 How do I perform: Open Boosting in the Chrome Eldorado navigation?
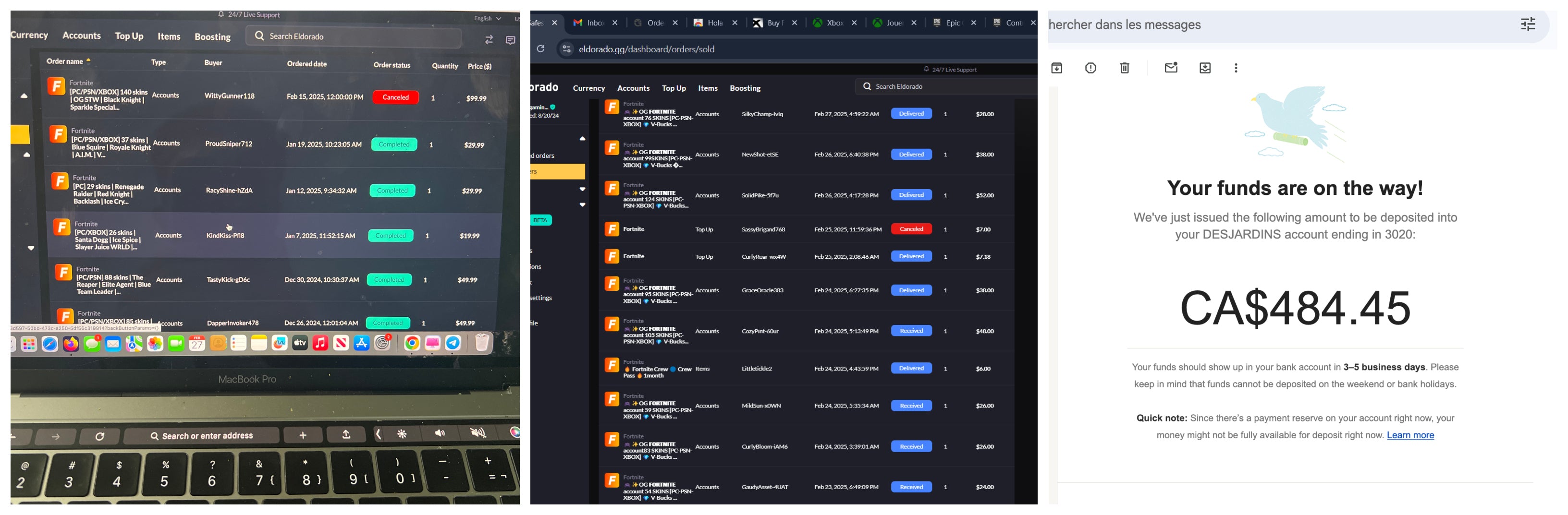745,88
